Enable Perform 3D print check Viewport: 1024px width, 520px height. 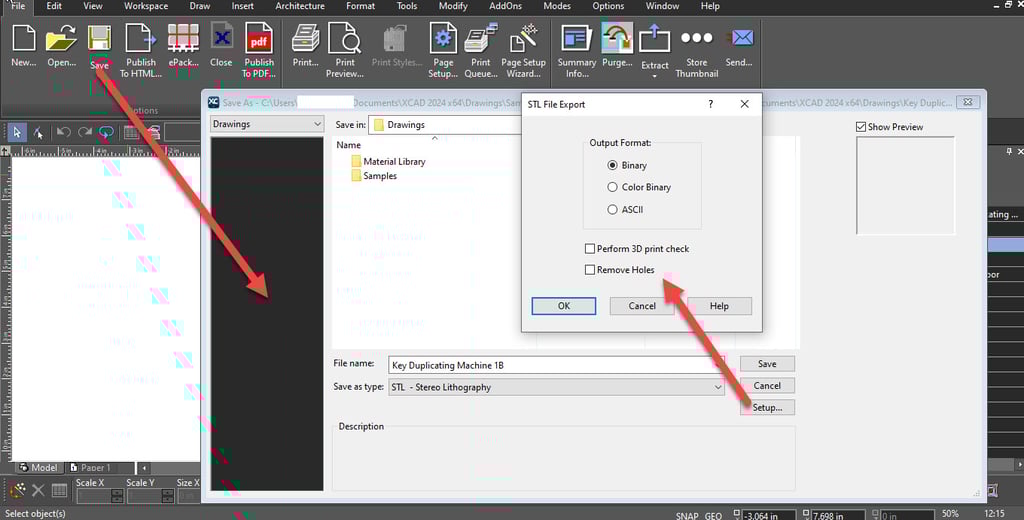590,249
